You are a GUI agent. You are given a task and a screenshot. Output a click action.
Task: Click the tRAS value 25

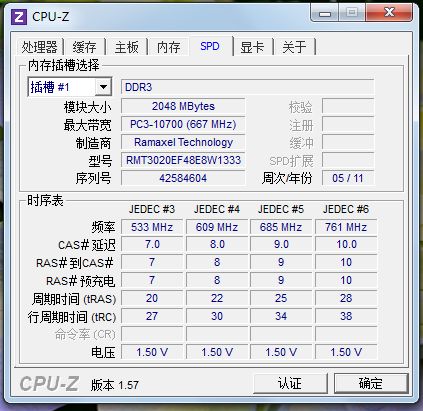click(281, 298)
